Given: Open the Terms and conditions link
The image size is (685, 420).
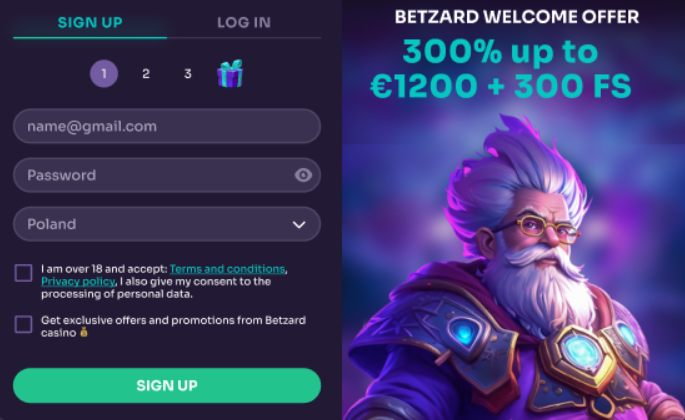Looking at the screenshot, I should pyautogui.click(x=227, y=269).
